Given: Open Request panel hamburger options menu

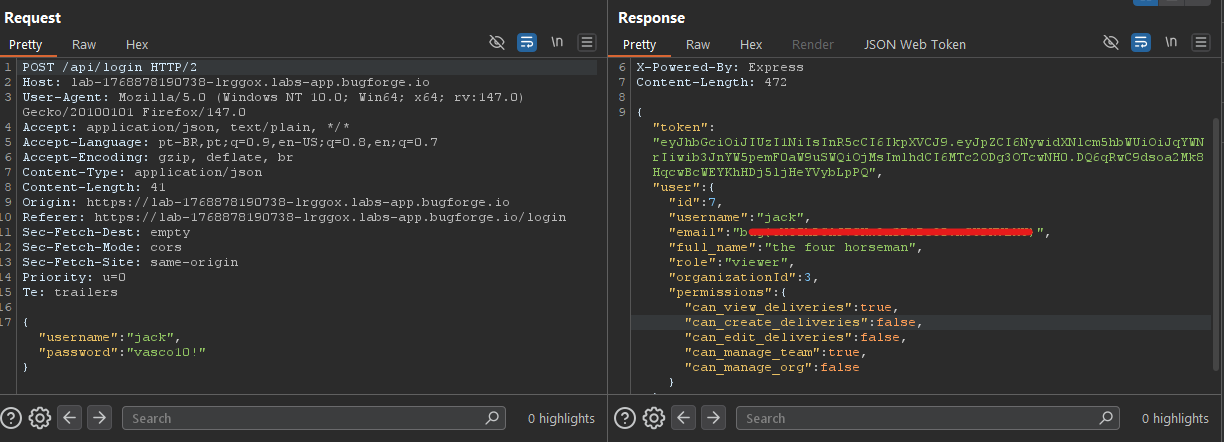Looking at the screenshot, I should pyautogui.click(x=587, y=43).
